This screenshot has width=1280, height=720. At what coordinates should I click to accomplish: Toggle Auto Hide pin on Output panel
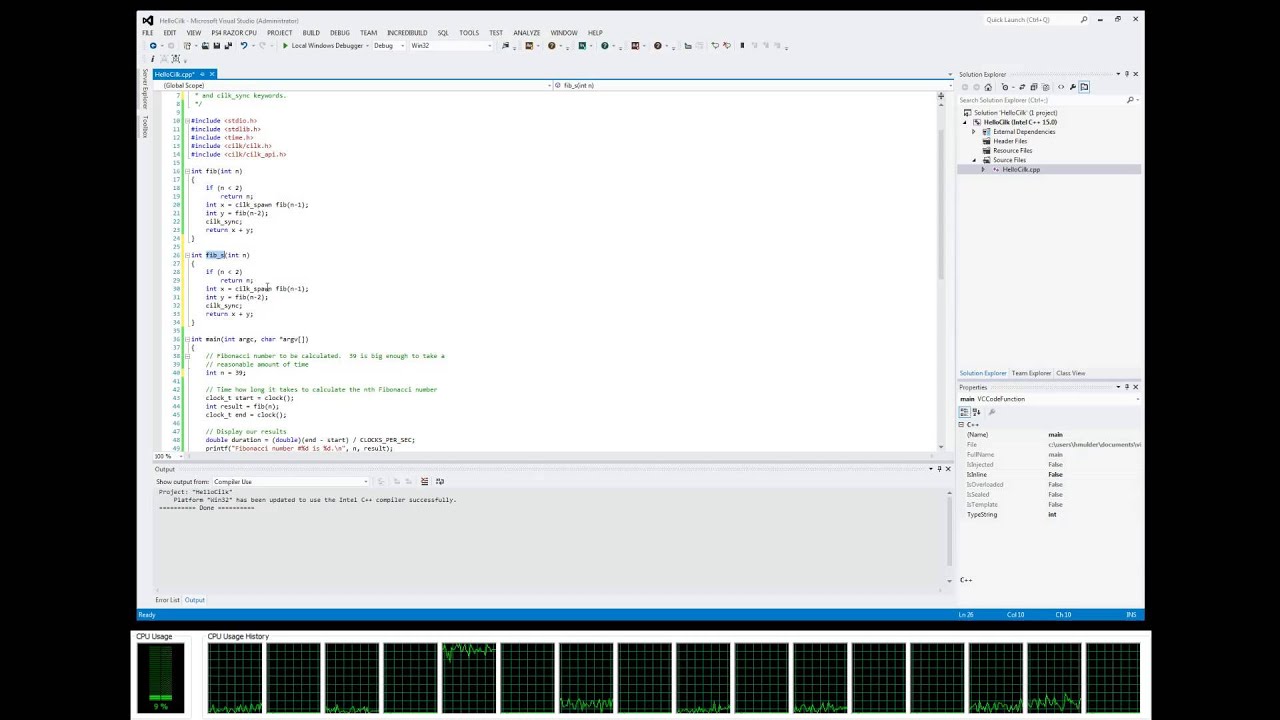pos(939,469)
